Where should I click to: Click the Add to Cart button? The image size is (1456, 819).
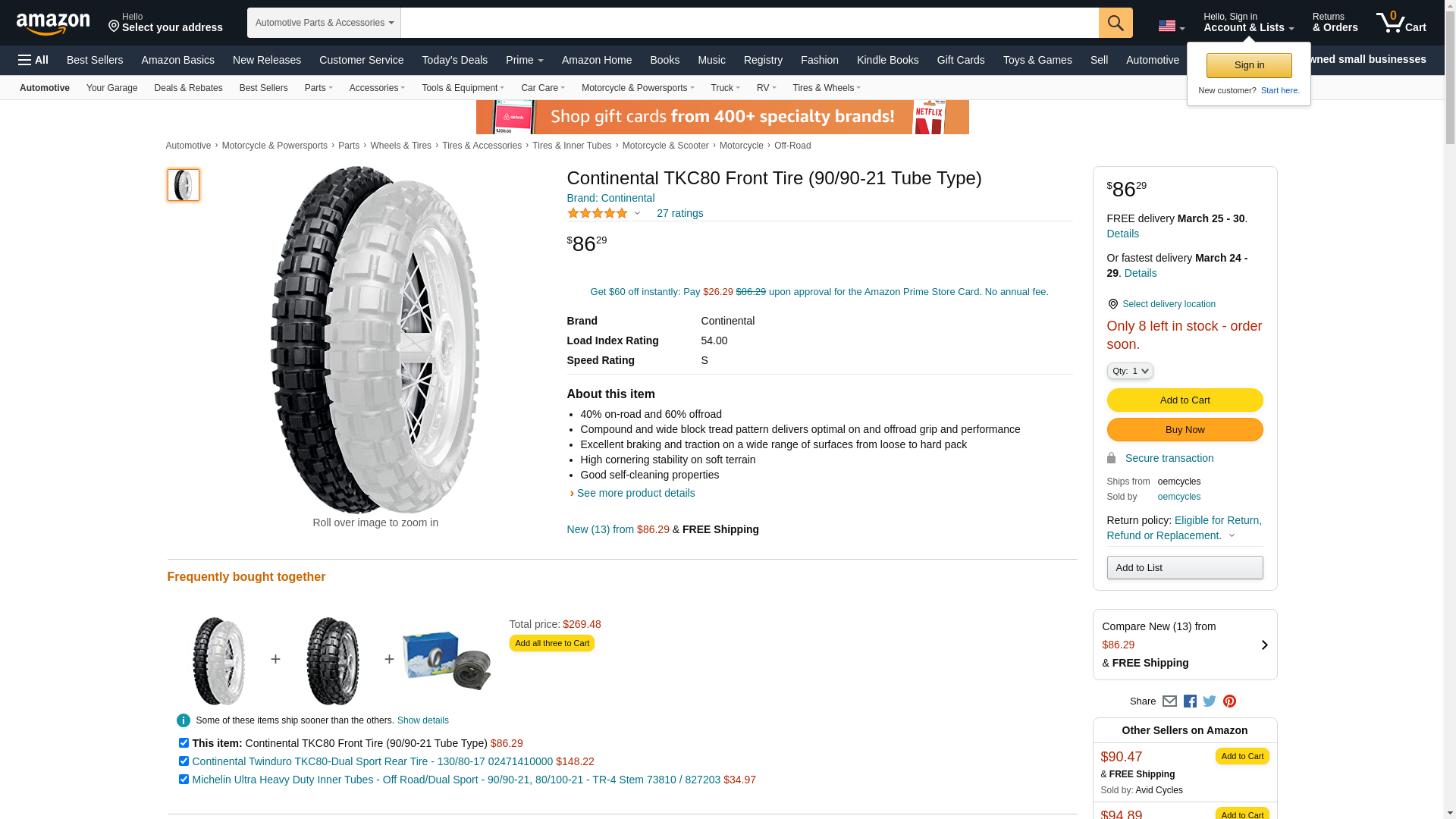click(1185, 400)
